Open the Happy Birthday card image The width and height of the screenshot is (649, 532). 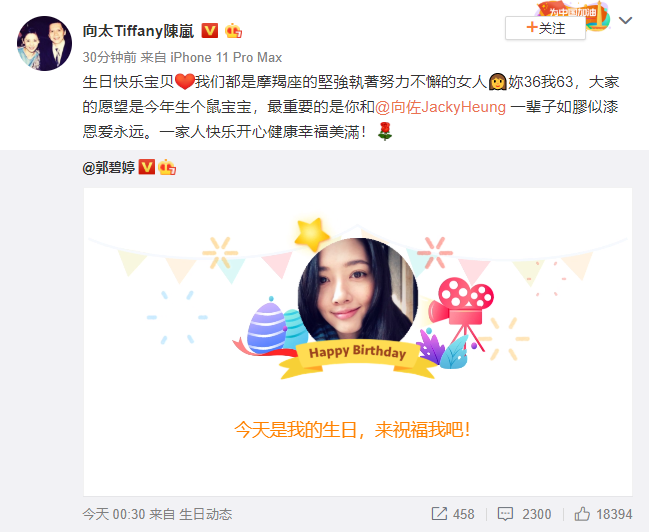point(358,342)
